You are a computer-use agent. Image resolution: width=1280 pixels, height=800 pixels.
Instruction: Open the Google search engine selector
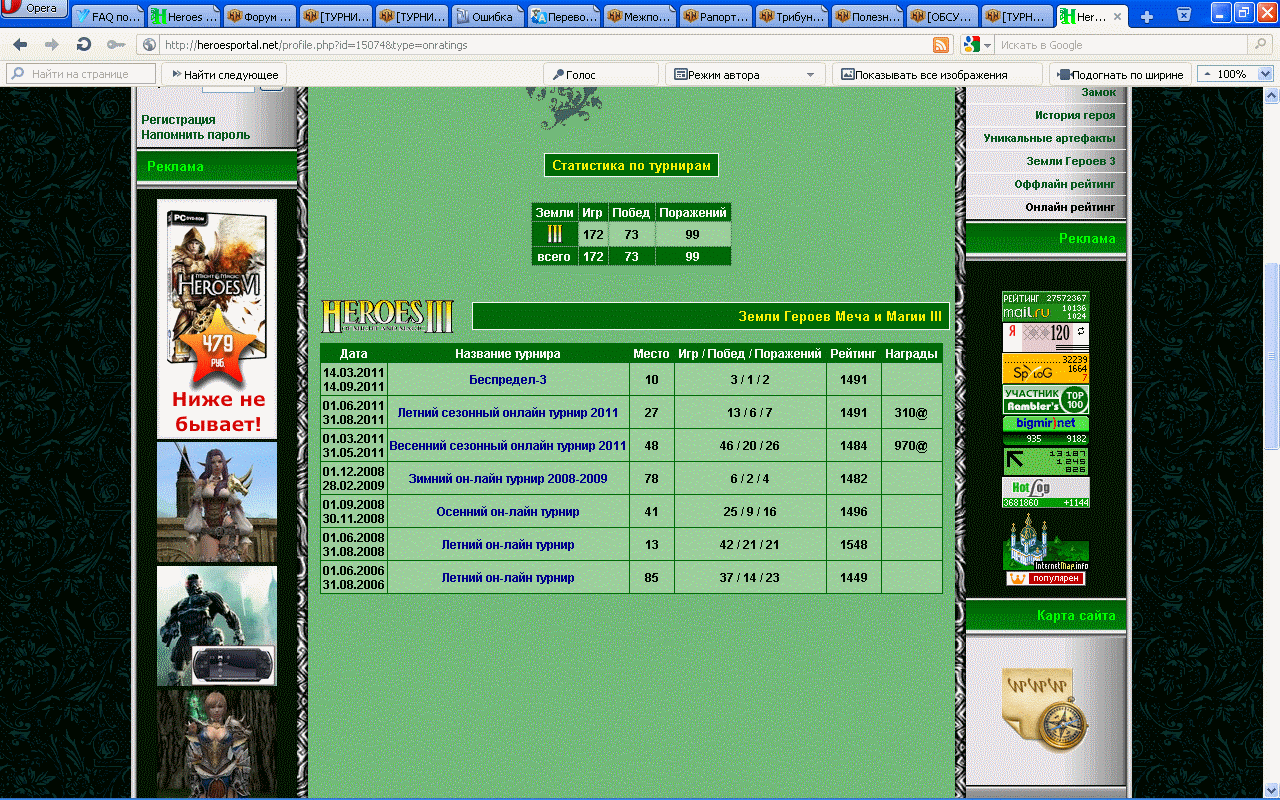(x=977, y=45)
